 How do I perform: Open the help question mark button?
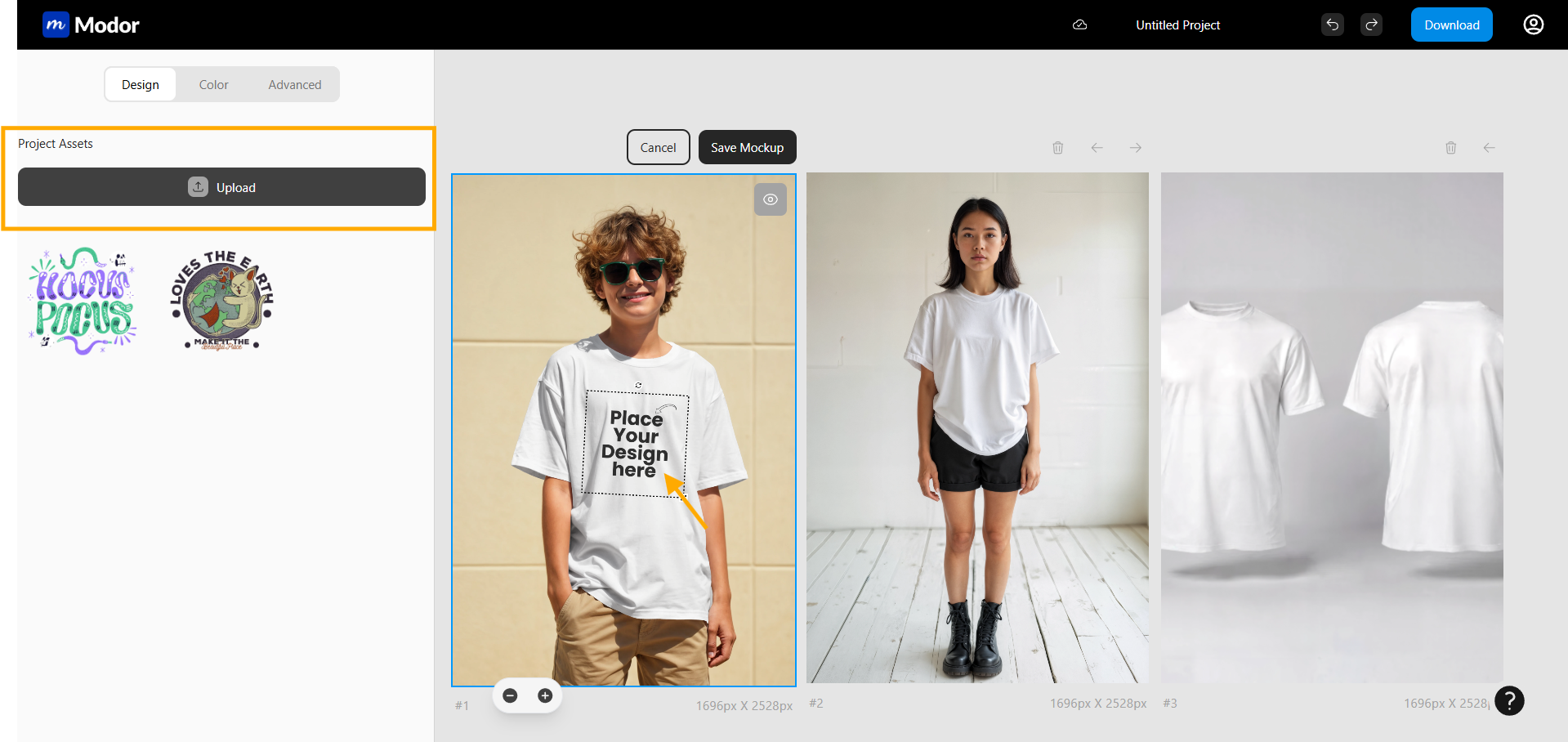point(1509,700)
